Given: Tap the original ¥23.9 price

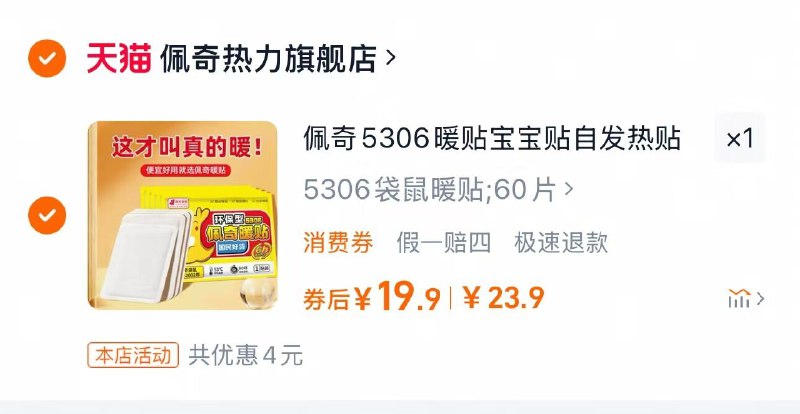Looking at the screenshot, I should (504, 298).
